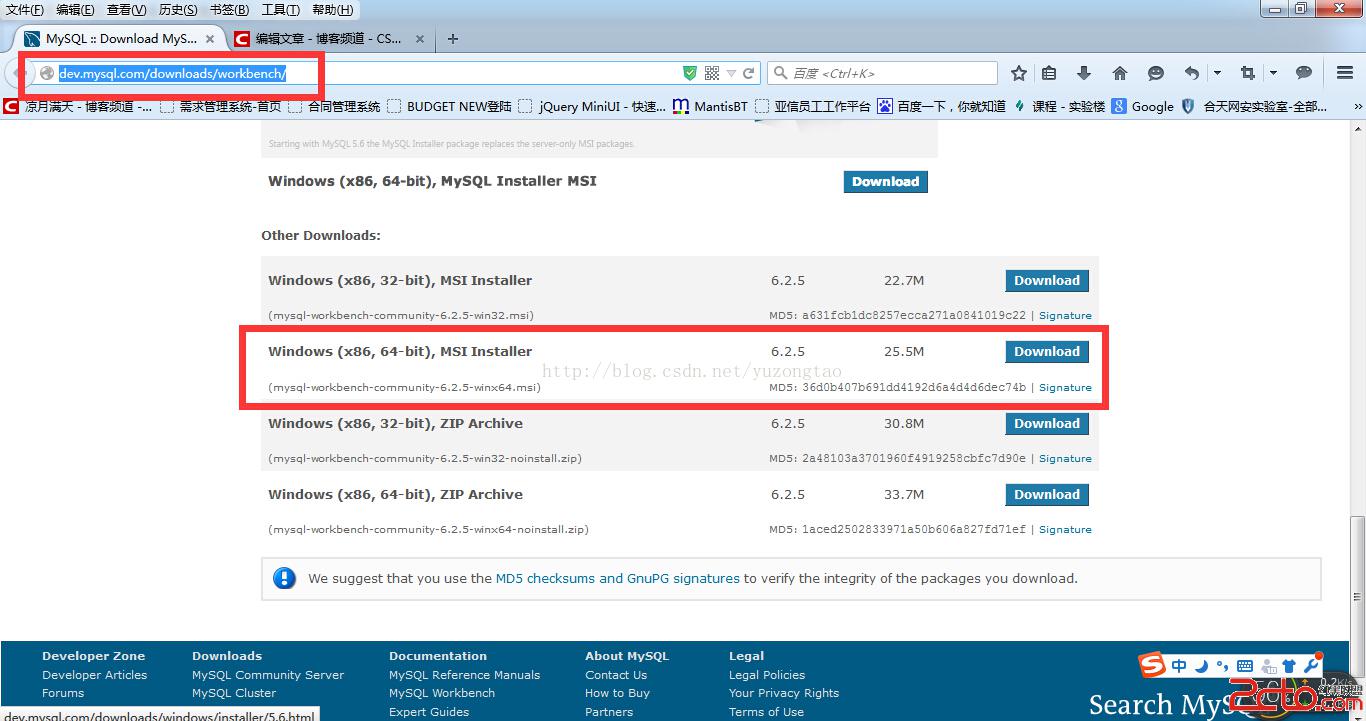Show more bookmarks chevron
The height and width of the screenshot is (721, 1366).
coord(1358,106)
